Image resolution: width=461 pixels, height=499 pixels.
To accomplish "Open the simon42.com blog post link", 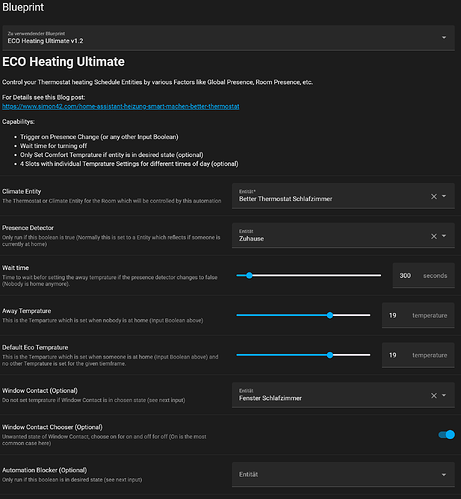I will tap(121, 106).
